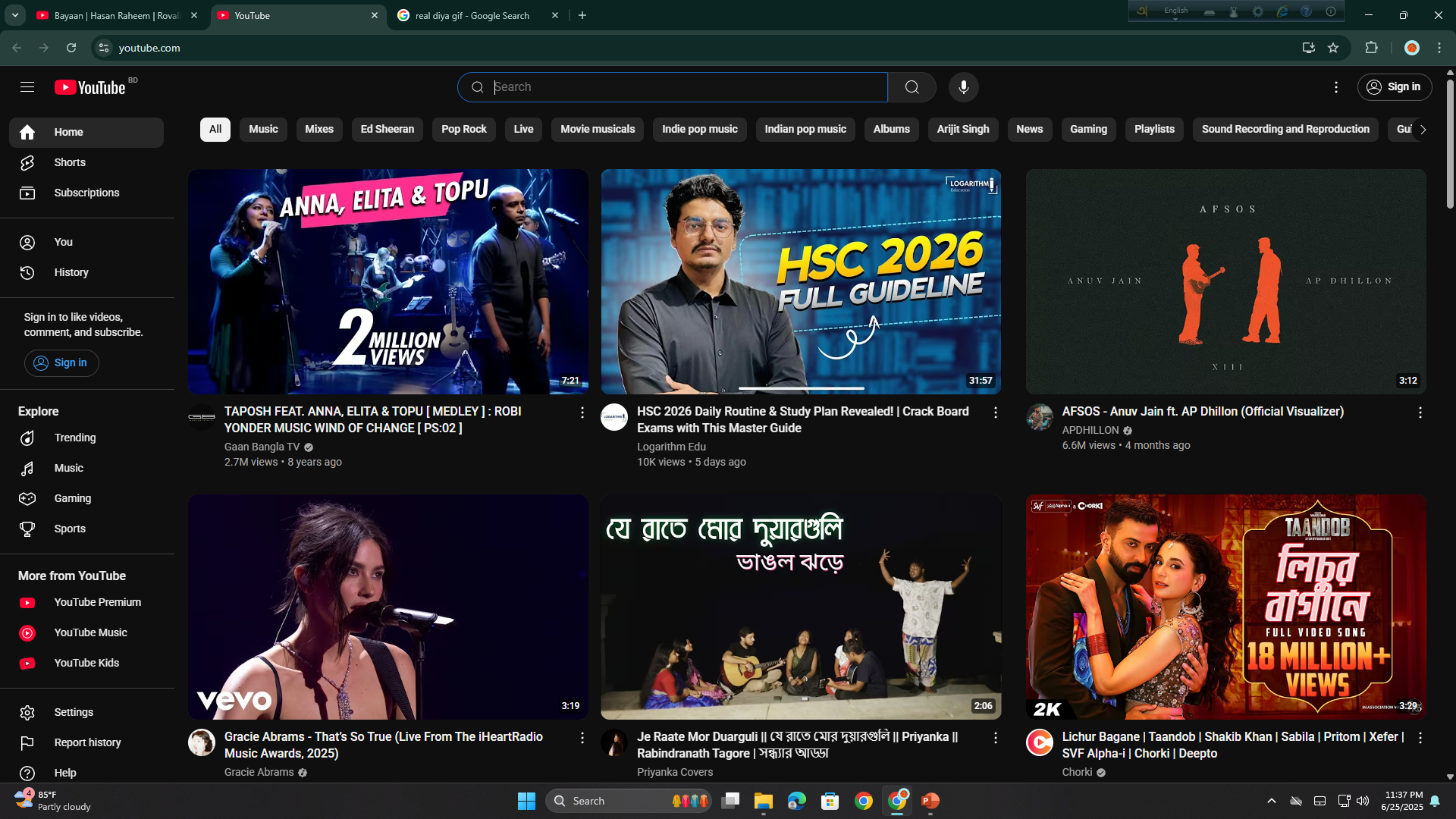The image size is (1456, 819).
Task: Open Chrome tab search dropdown
Action: (15, 15)
